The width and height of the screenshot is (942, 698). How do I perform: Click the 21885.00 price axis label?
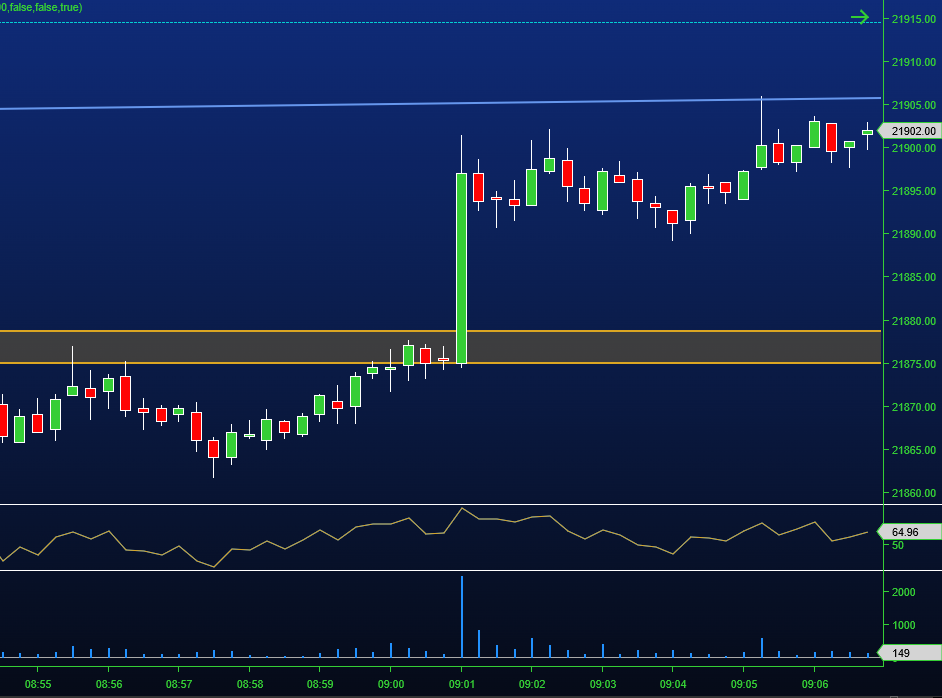point(914,278)
